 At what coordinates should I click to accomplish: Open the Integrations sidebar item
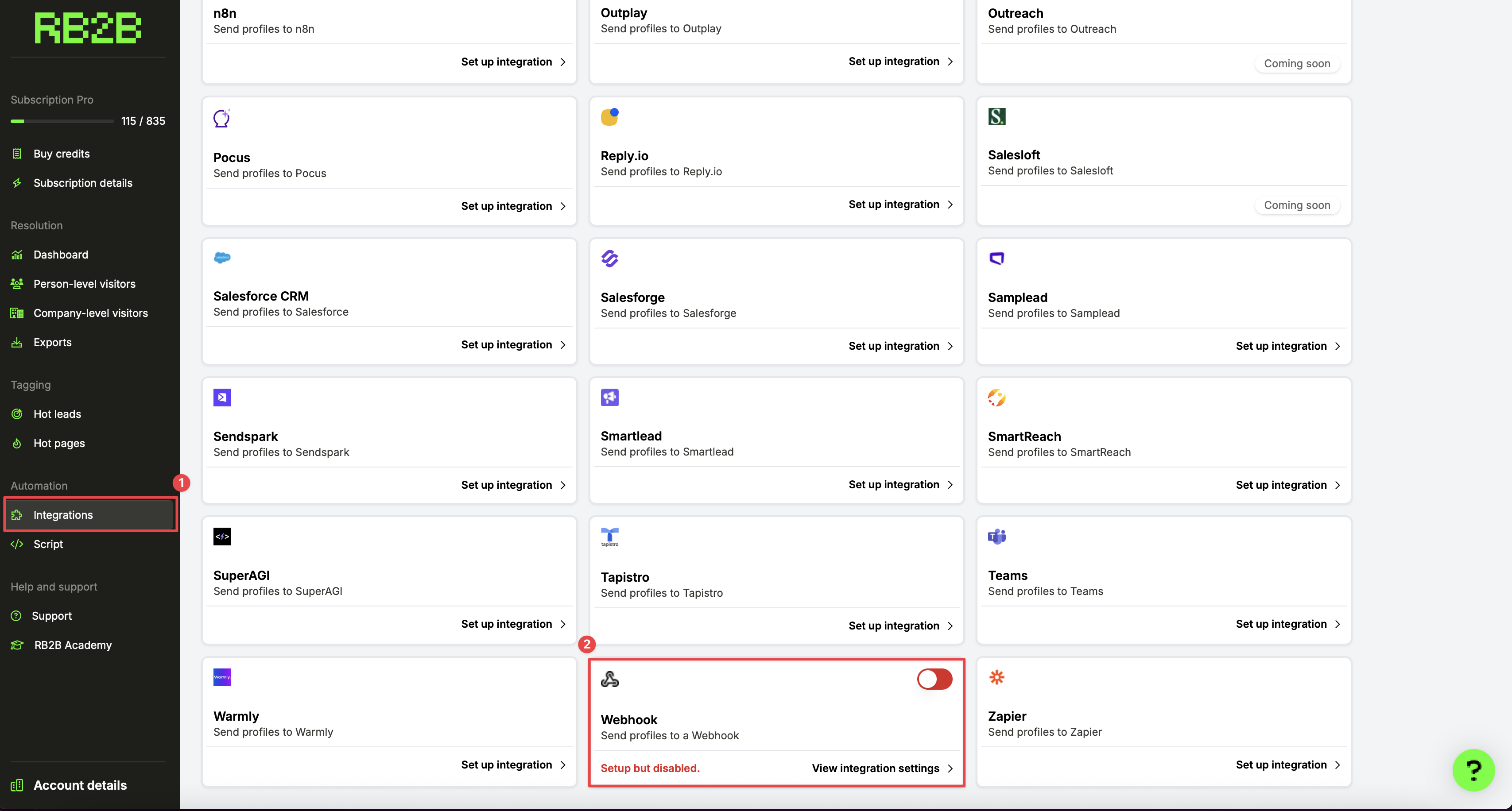coord(63,515)
